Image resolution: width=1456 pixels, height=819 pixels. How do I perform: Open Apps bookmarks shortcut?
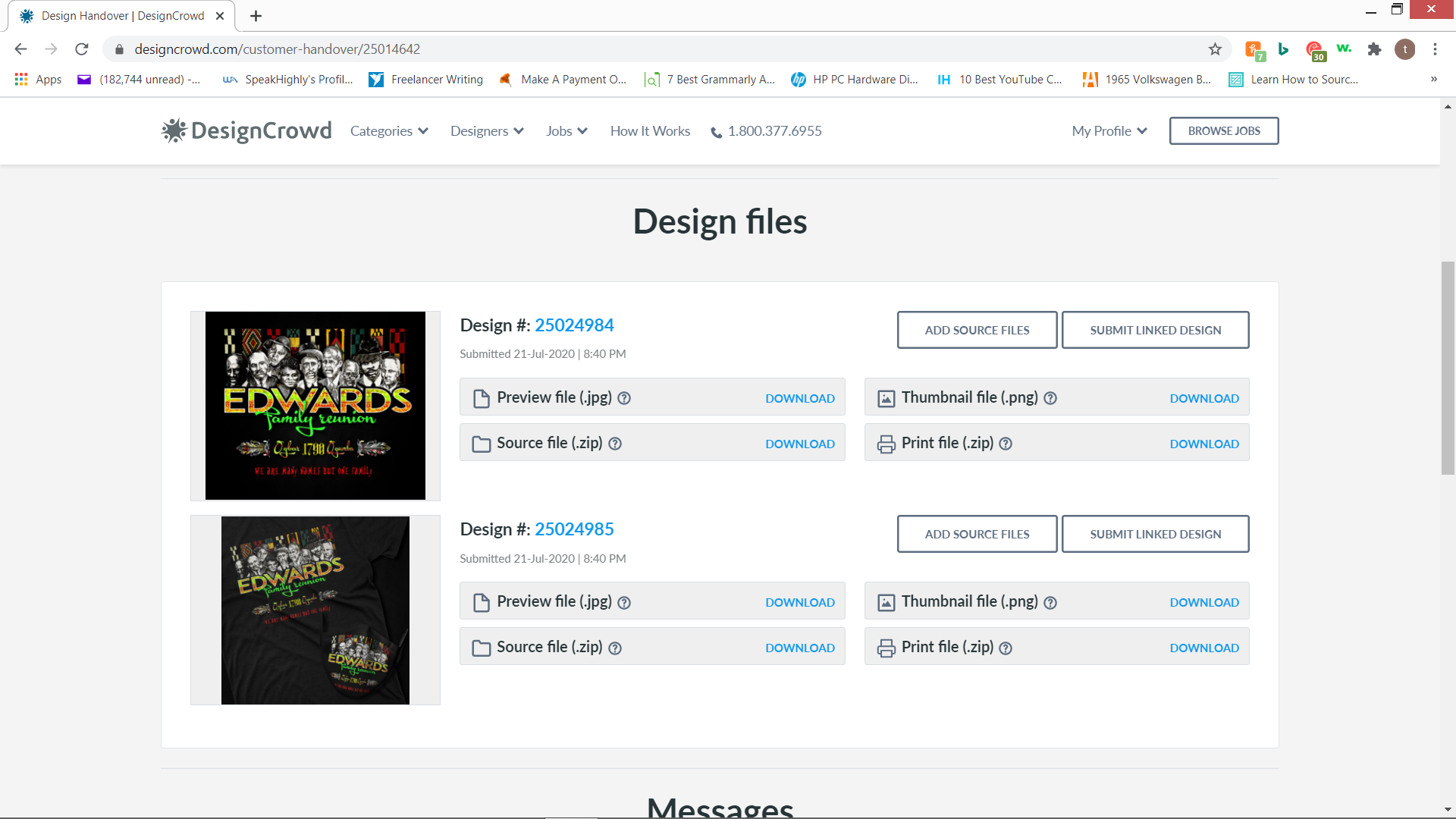pos(38,80)
